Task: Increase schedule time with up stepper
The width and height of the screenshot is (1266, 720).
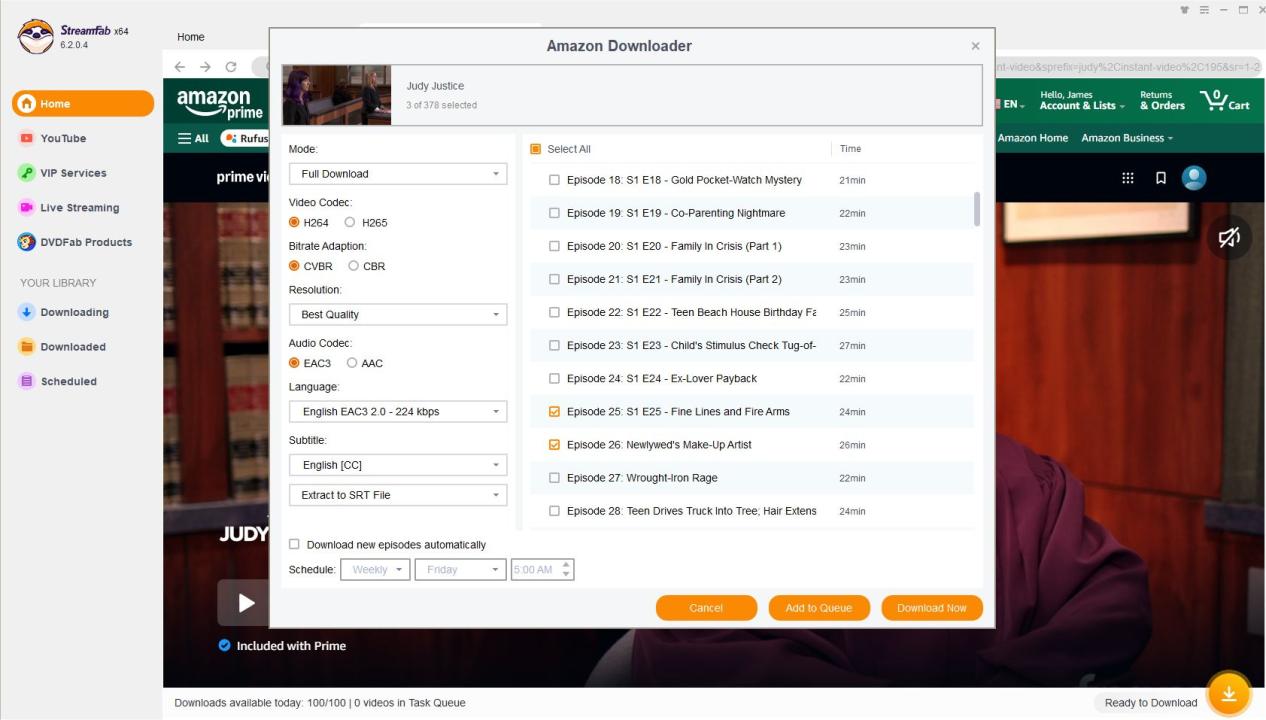Action: pyautogui.click(x=566, y=564)
